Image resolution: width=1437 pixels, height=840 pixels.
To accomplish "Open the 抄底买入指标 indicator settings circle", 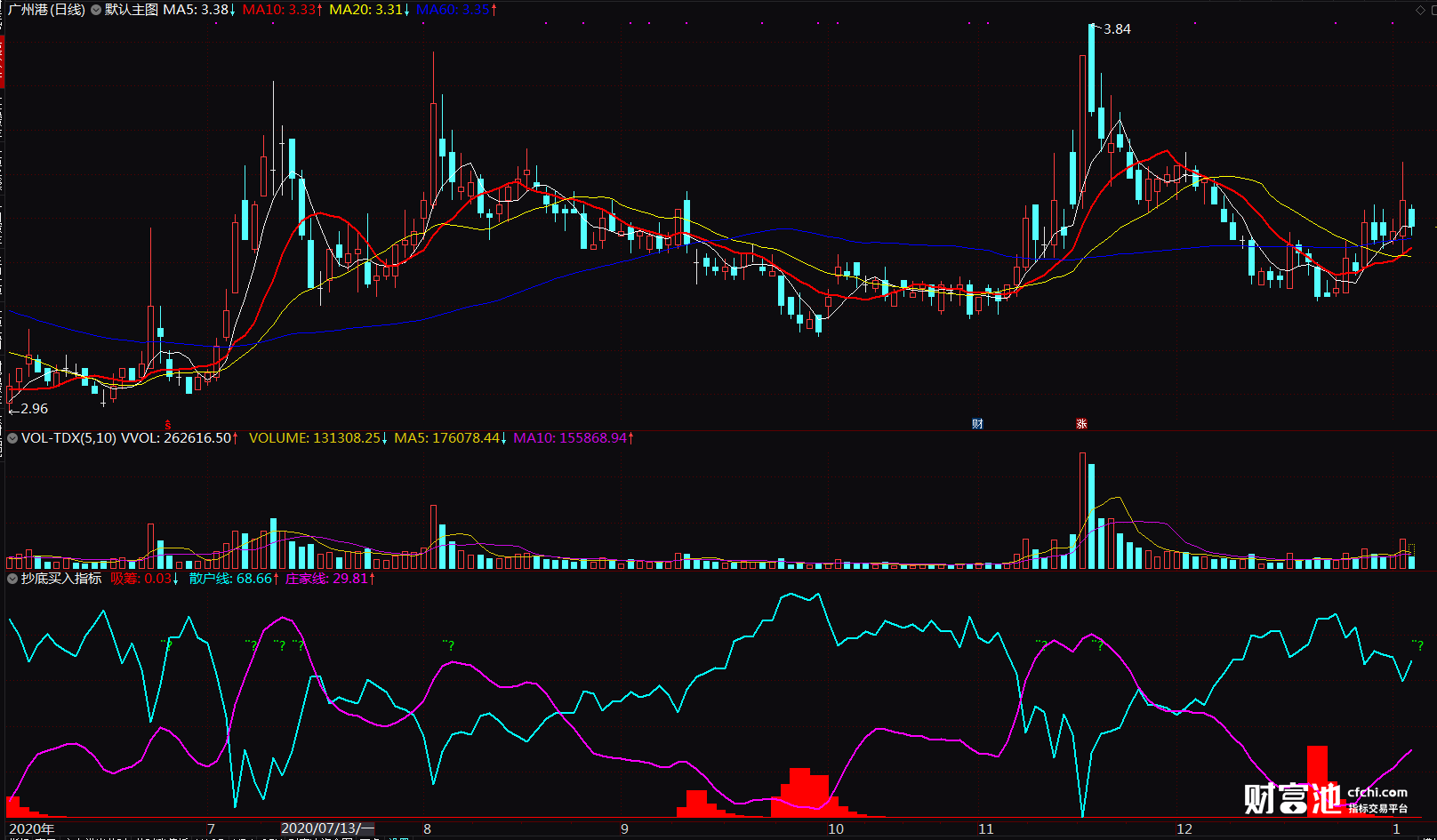I will click(x=12, y=579).
